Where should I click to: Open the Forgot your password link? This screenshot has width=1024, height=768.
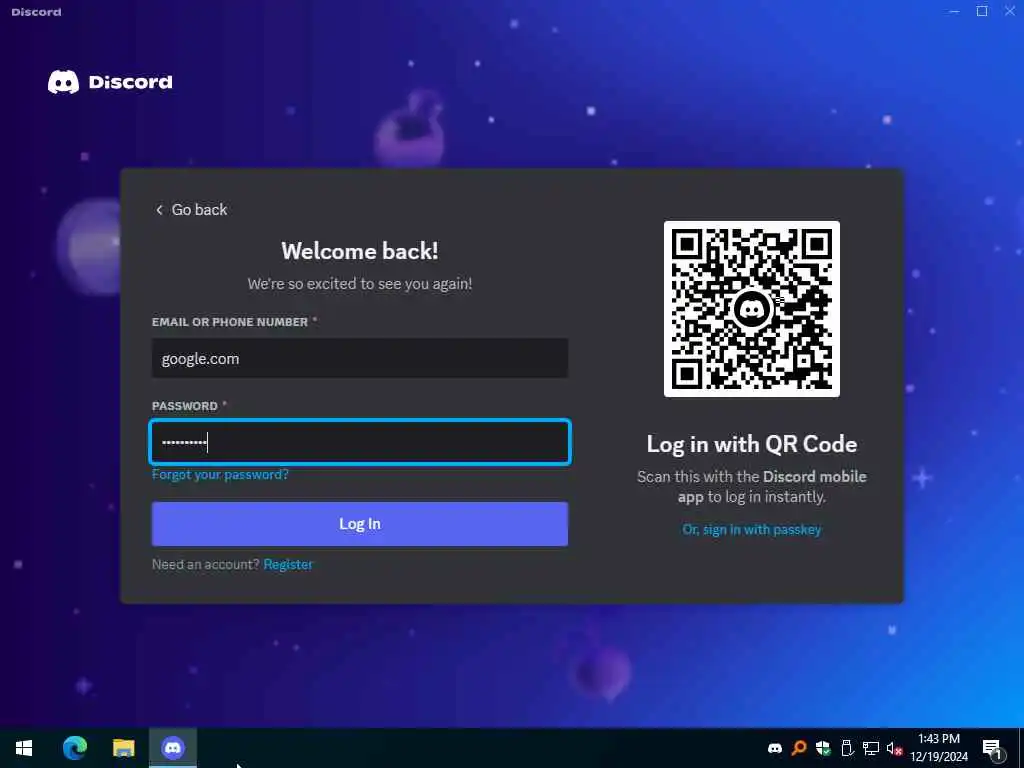[x=220, y=475]
